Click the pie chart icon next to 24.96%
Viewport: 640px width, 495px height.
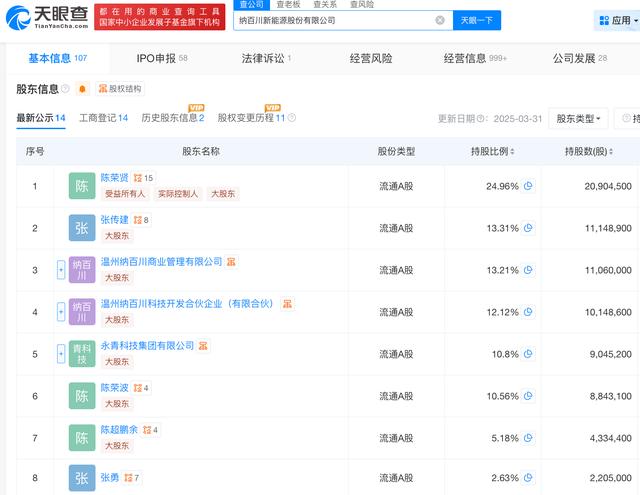click(528, 186)
